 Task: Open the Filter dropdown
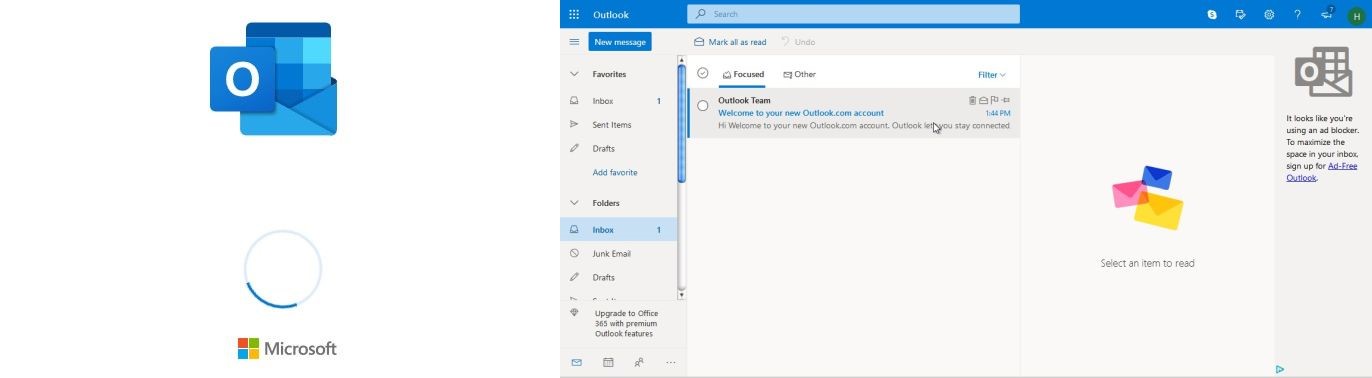tap(991, 75)
